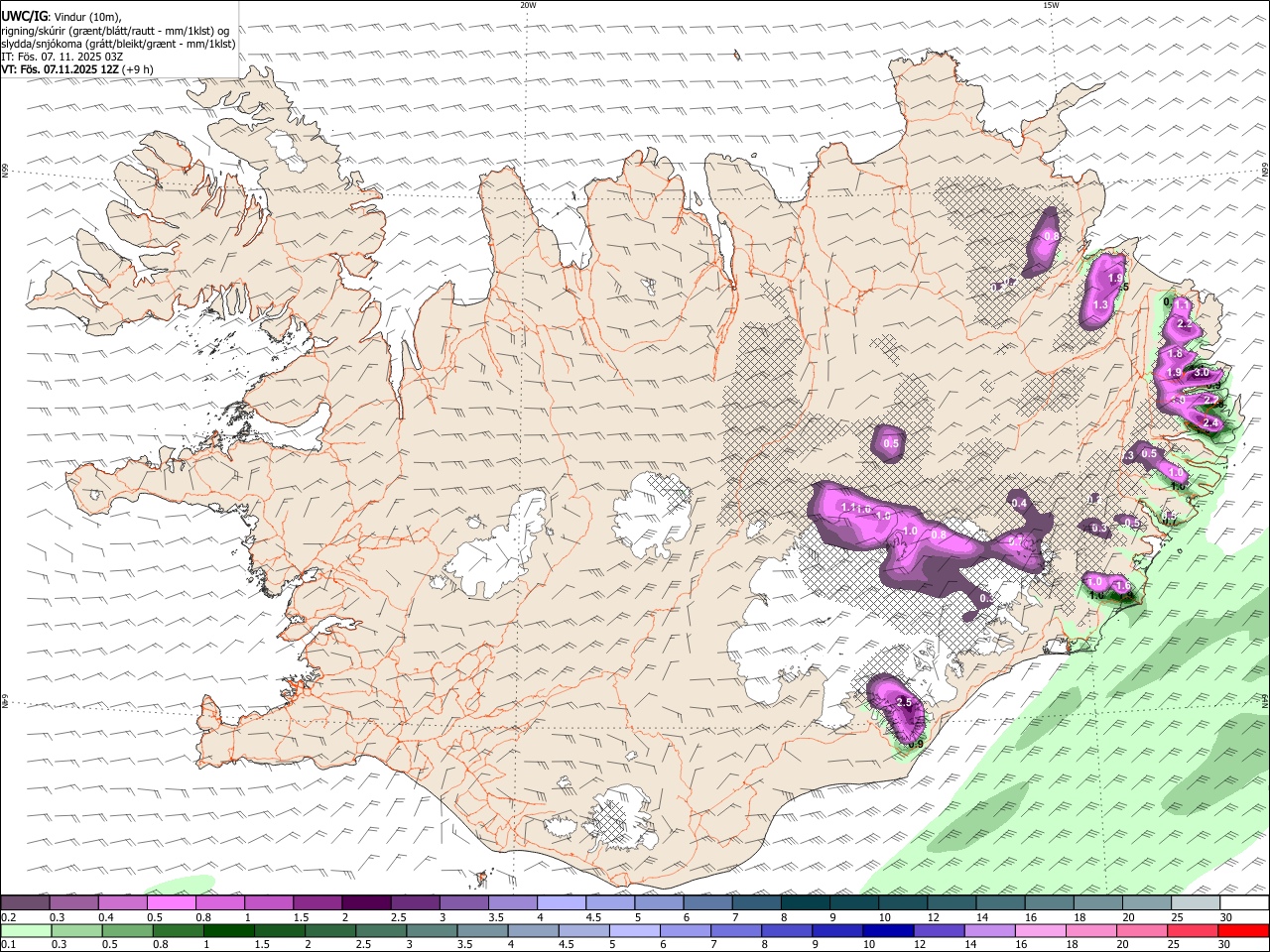The height and width of the screenshot is (952, 1270).
Task: Click the UWC/IG title text
Action: [25, 15]
